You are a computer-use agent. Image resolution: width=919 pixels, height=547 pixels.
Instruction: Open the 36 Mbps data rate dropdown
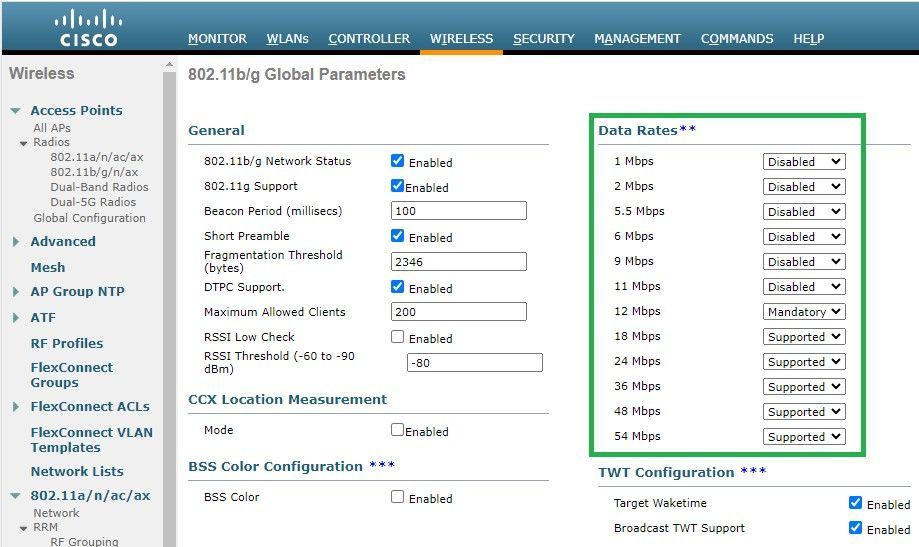point(804,387)
